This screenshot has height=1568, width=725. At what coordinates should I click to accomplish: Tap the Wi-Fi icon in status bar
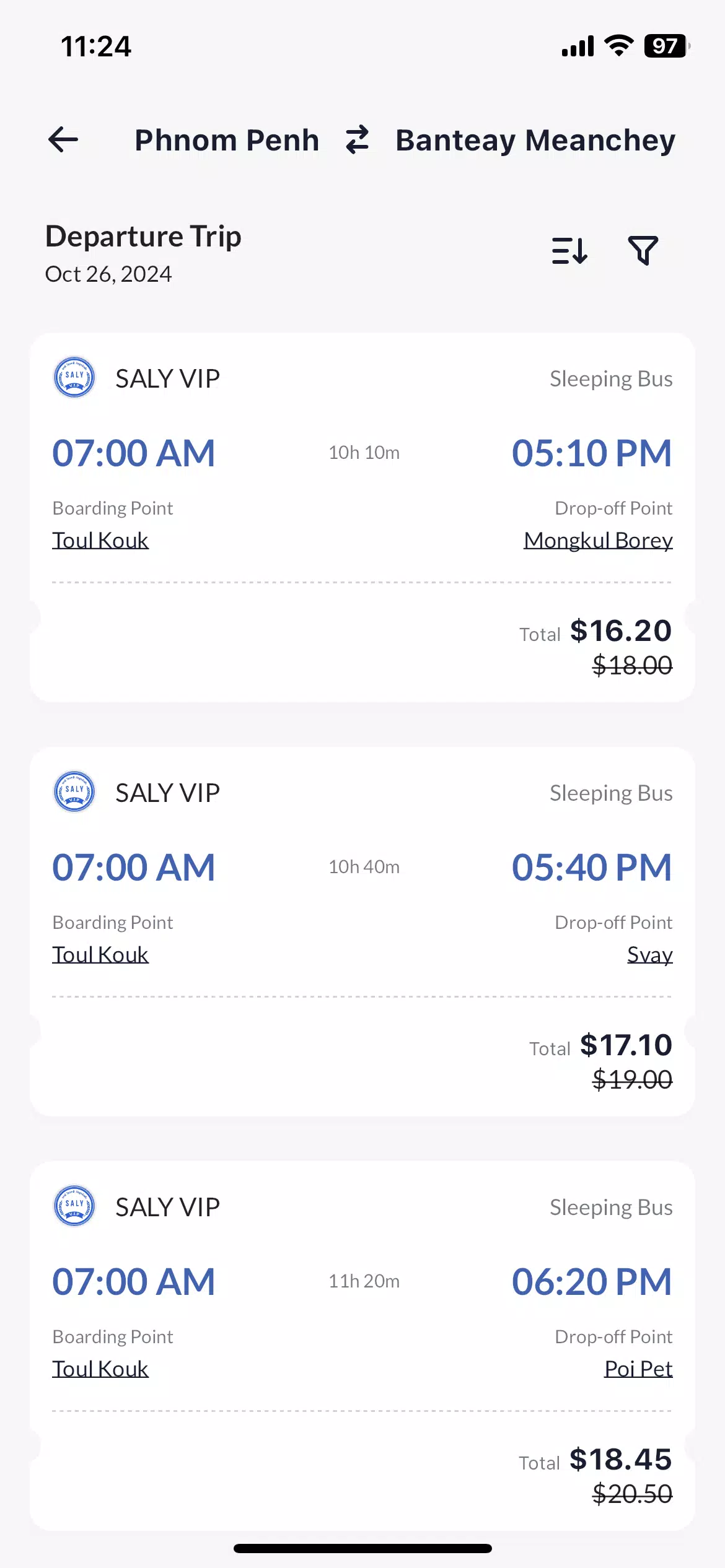pos(618,46)
